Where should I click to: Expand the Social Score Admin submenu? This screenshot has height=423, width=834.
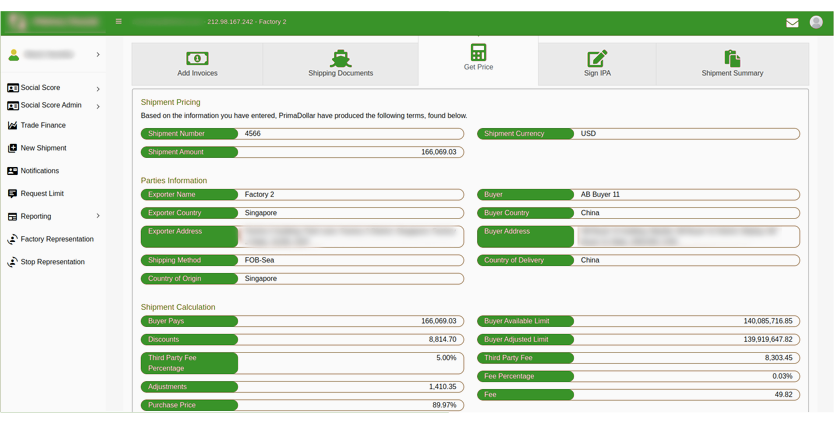click(97, 106)
